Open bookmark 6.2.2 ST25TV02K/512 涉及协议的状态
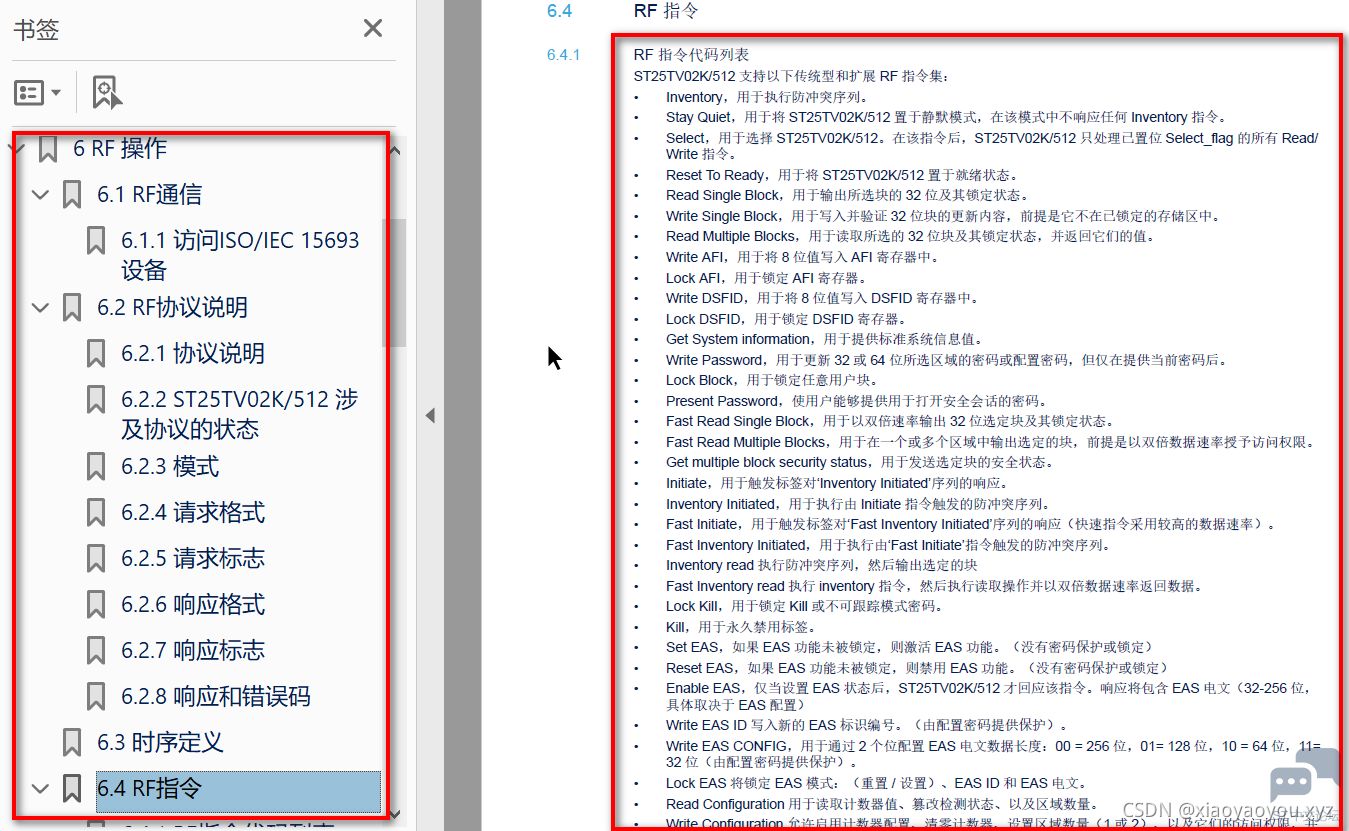The image size is (1349, 831). click(239, 414)
